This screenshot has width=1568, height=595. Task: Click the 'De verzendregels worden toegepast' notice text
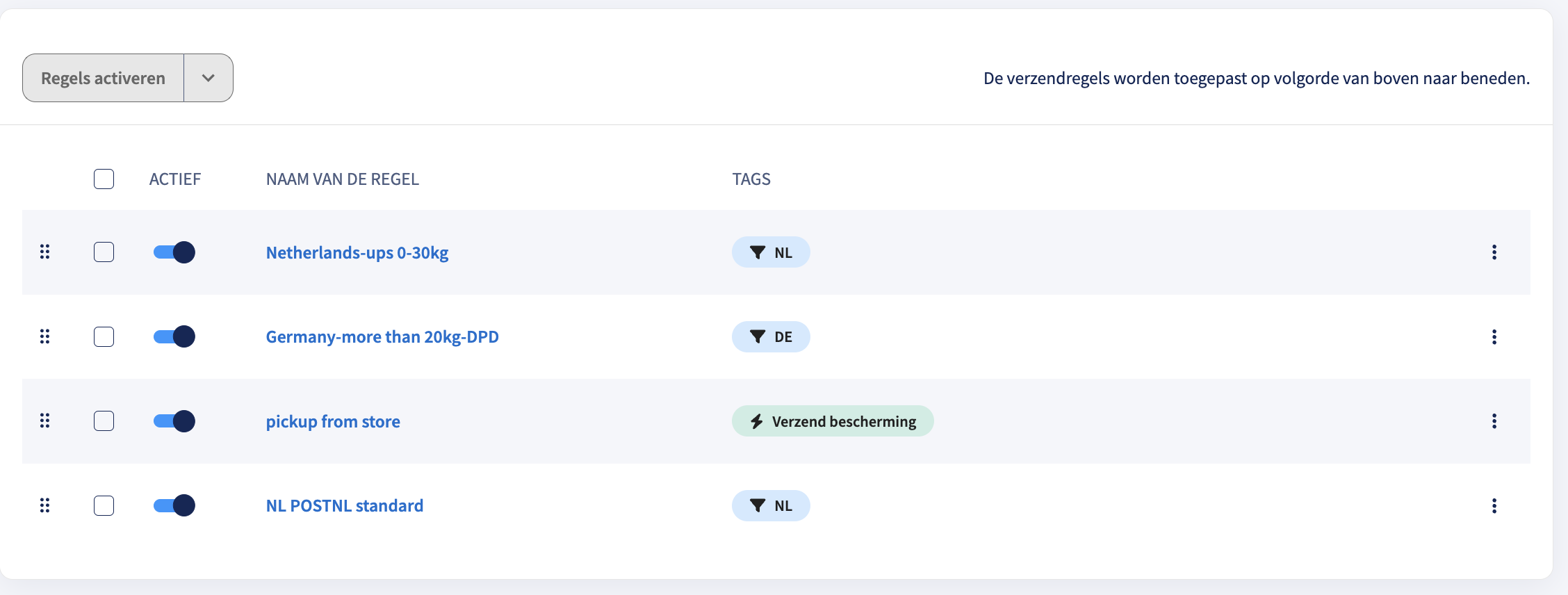pyautogui.click(x=1257, y=79)
